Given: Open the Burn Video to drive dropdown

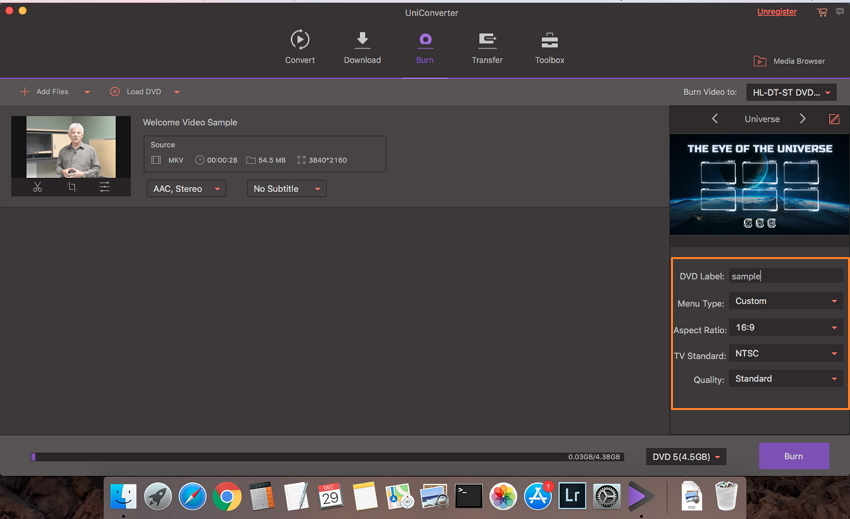Looking at the screenshot, I should (x=791, y=92).
